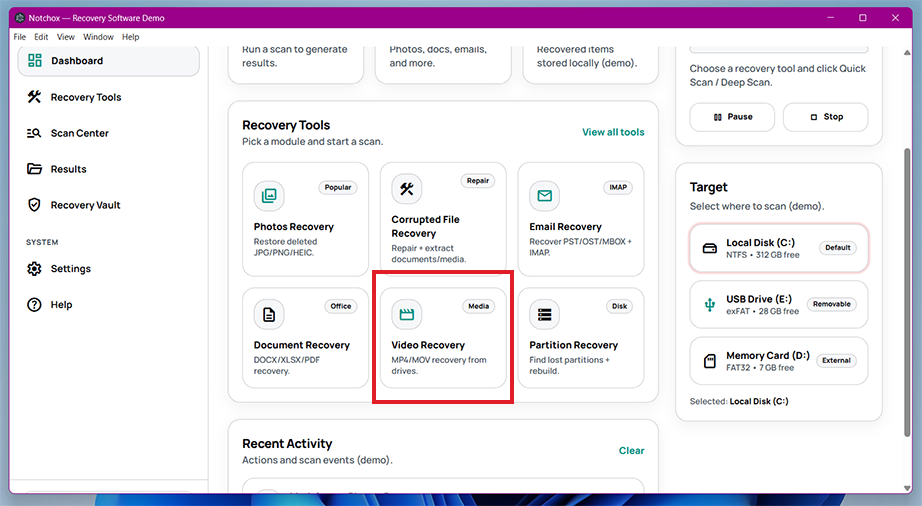Open the Window menu
Screen dimensions: 922x506
pos(98,36)
